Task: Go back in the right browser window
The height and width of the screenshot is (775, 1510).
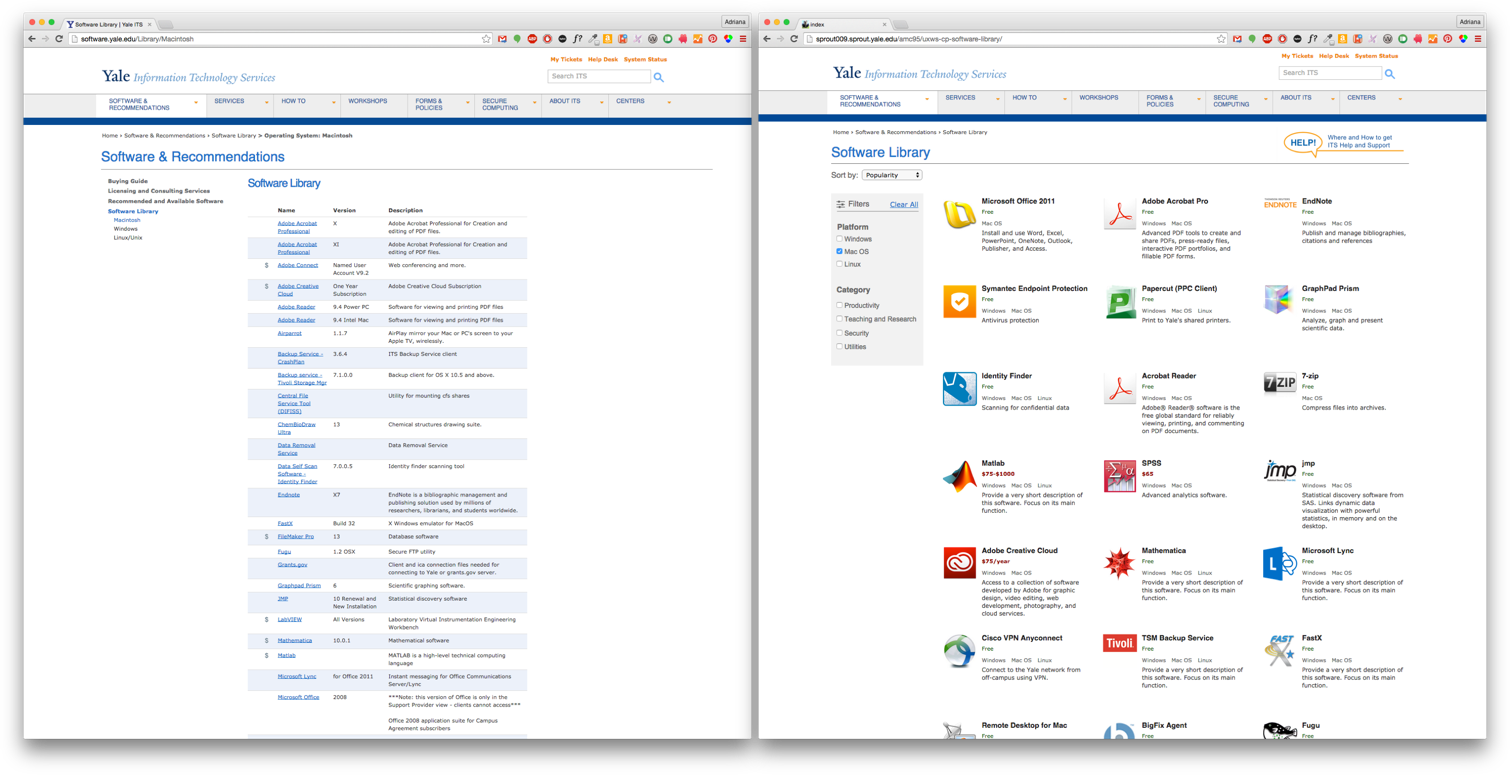Action: point(767,39)
